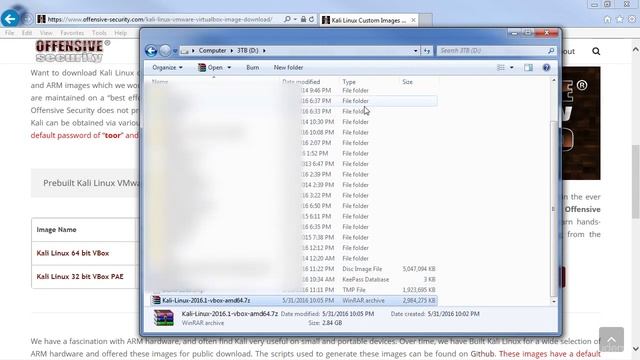Click the scroll-to-top arrow button on webpage
The image size is (640, 360).
click(611, 339)
